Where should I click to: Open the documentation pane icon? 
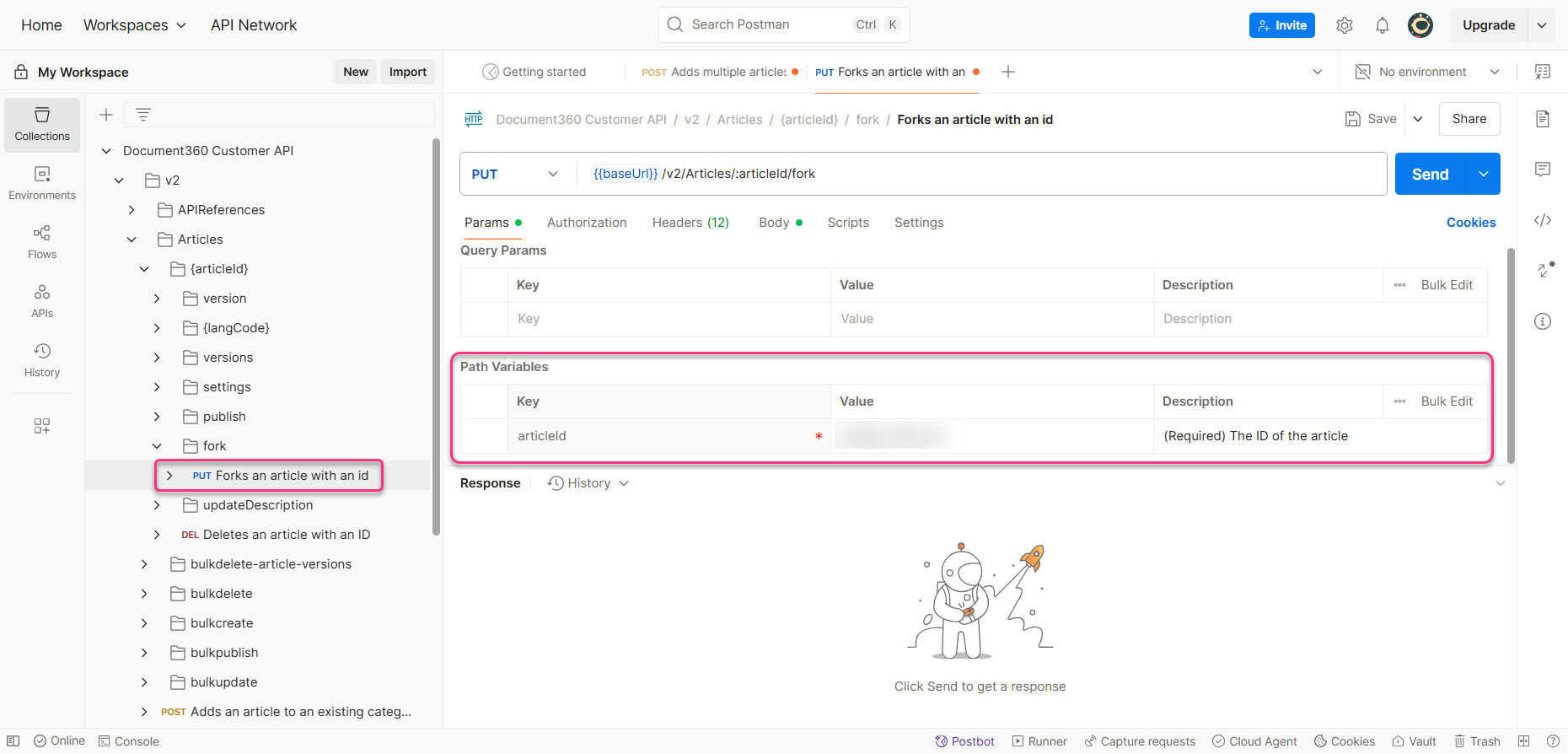point(1543,119)
